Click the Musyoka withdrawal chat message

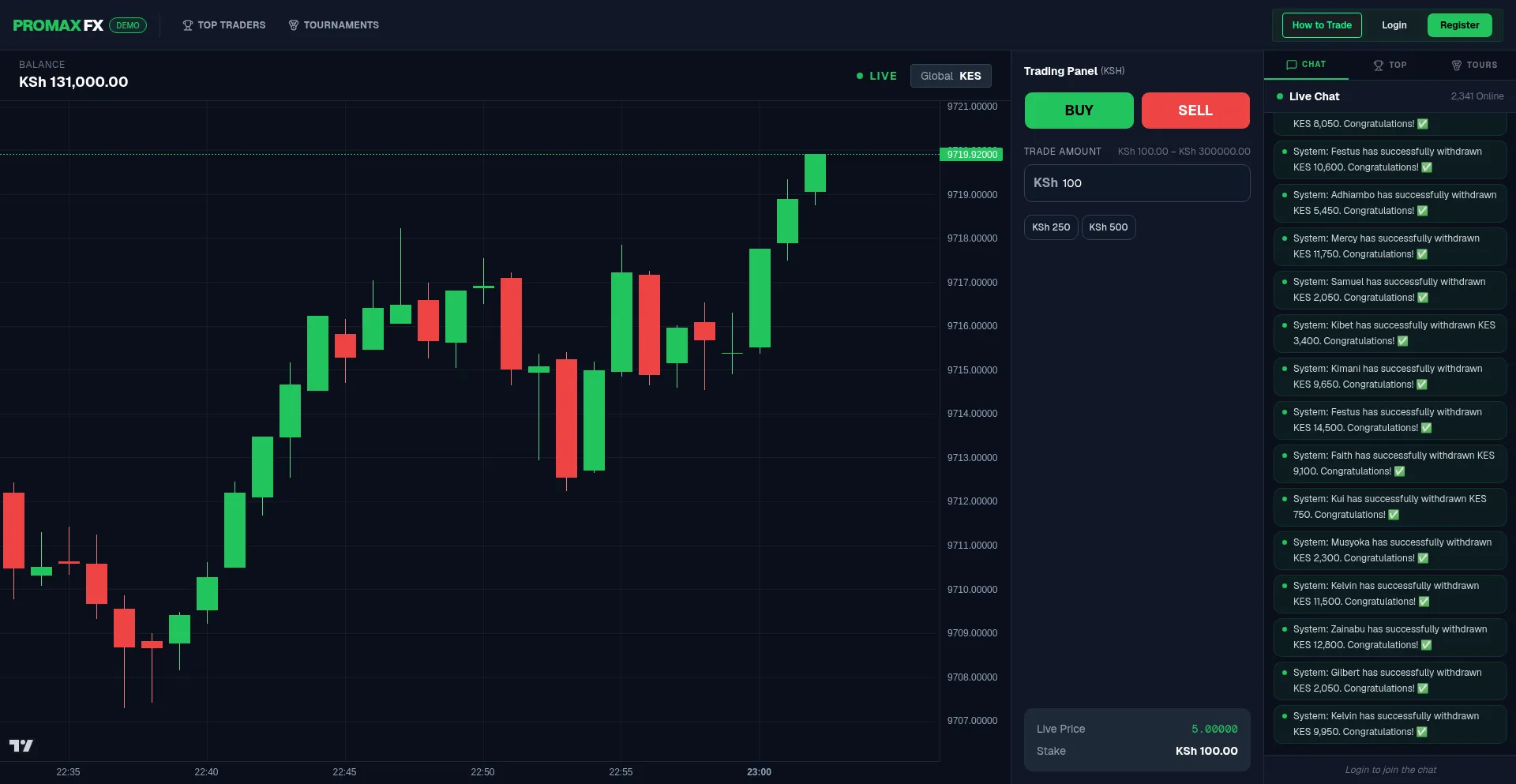(1390, 550)
